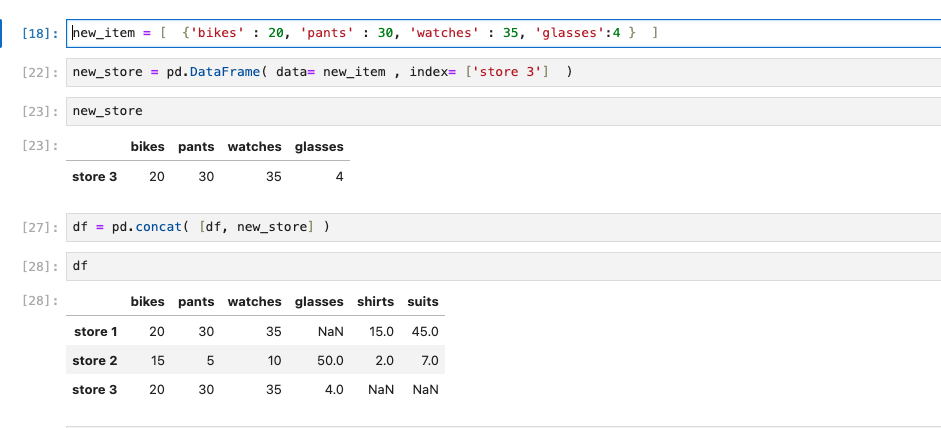The height and width of the screenshot is (428, 941).
Task: Click store 3 row label in bottom table
Action: tap(95, 390)
